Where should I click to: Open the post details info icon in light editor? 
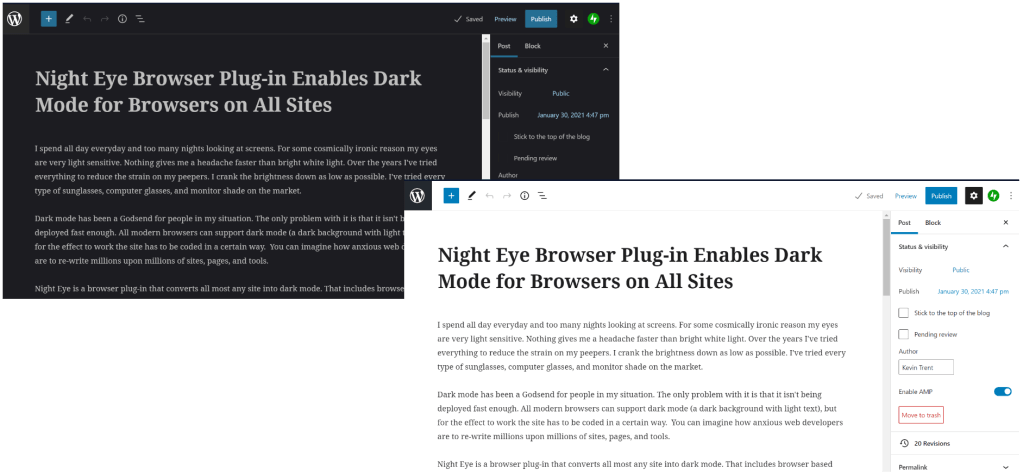[524, 196]
